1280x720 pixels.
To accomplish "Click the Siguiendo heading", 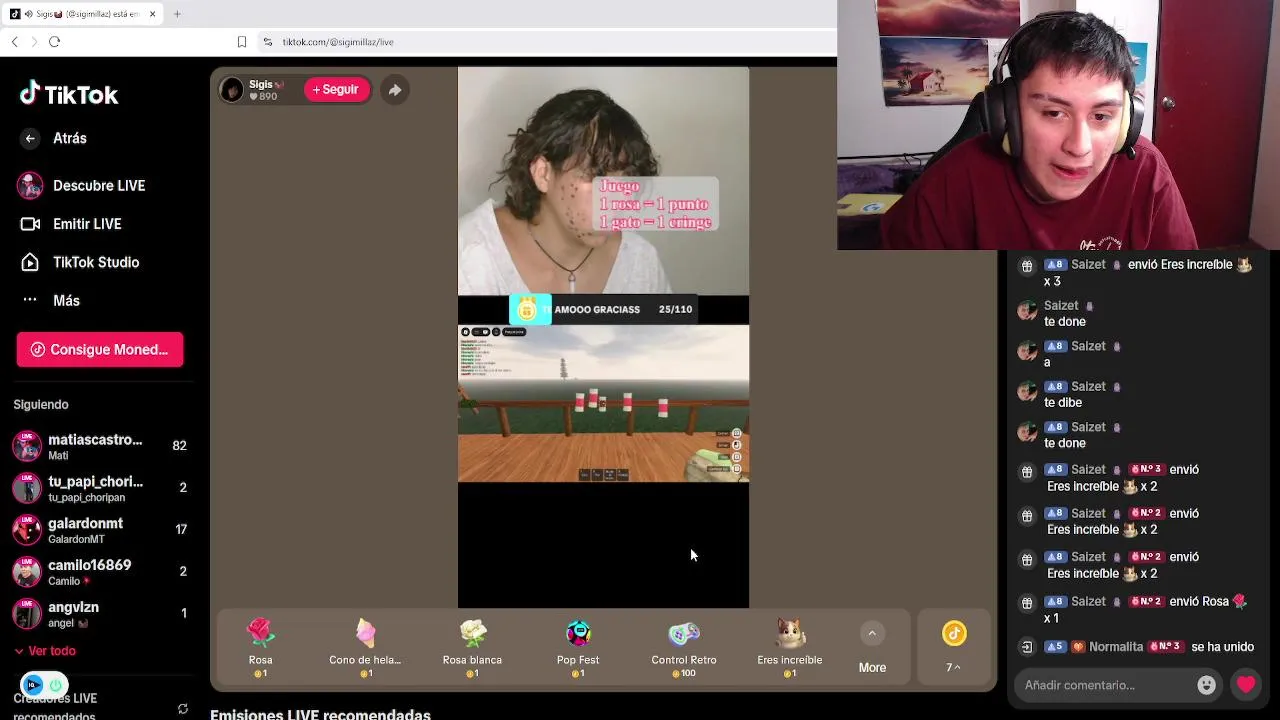I will point(41,405).
